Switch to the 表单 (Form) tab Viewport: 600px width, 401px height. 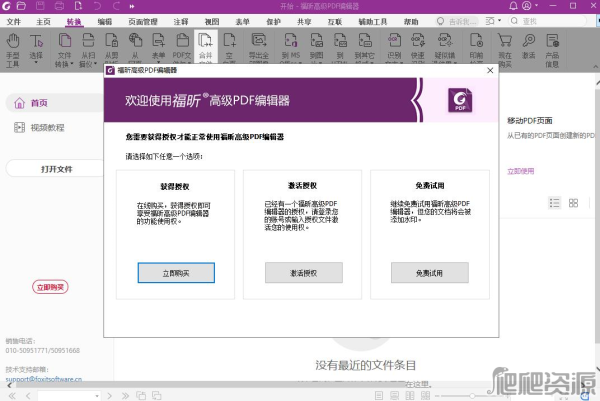coord(242,22)
